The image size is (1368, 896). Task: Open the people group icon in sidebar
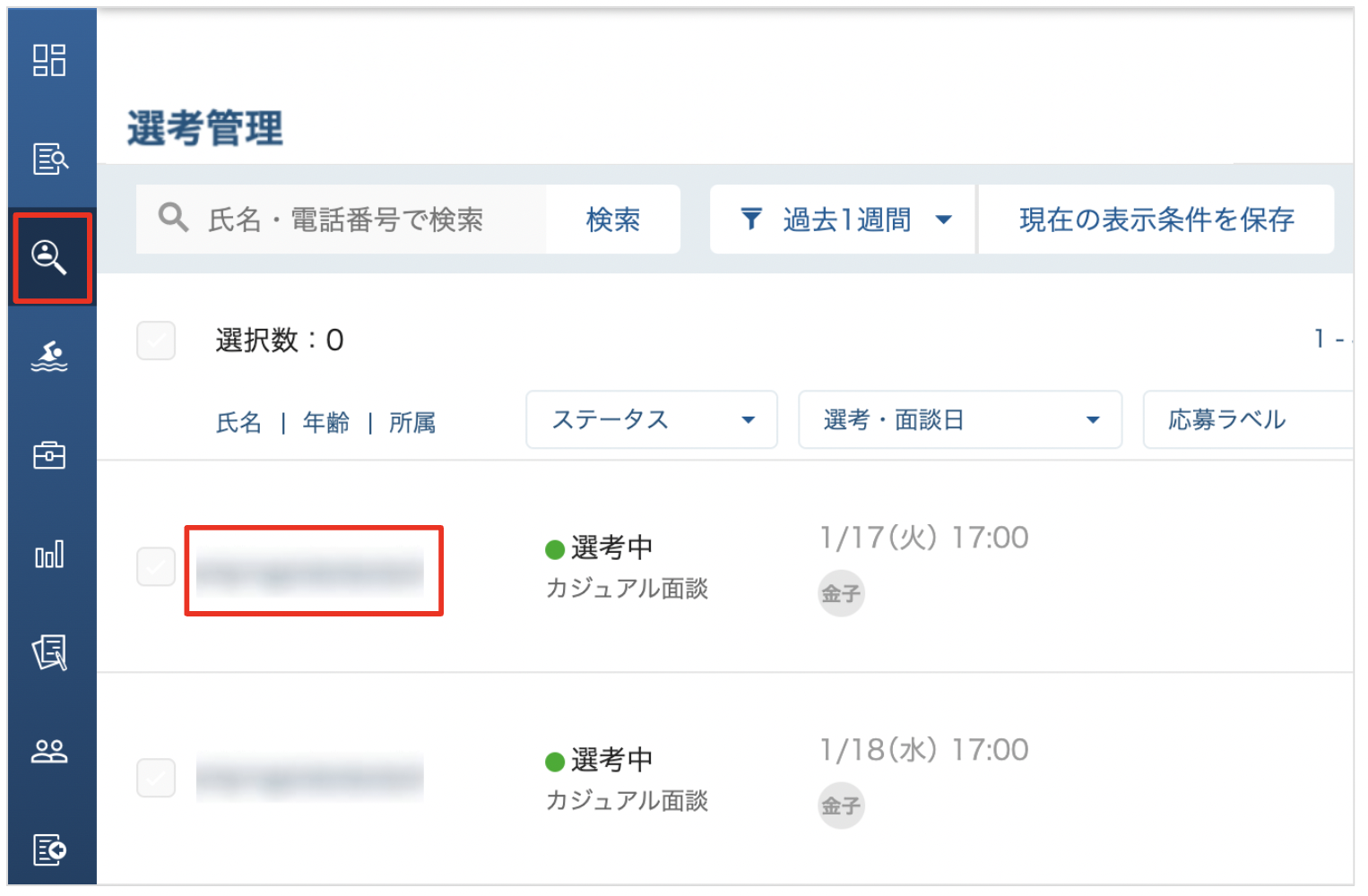point(49,751)
